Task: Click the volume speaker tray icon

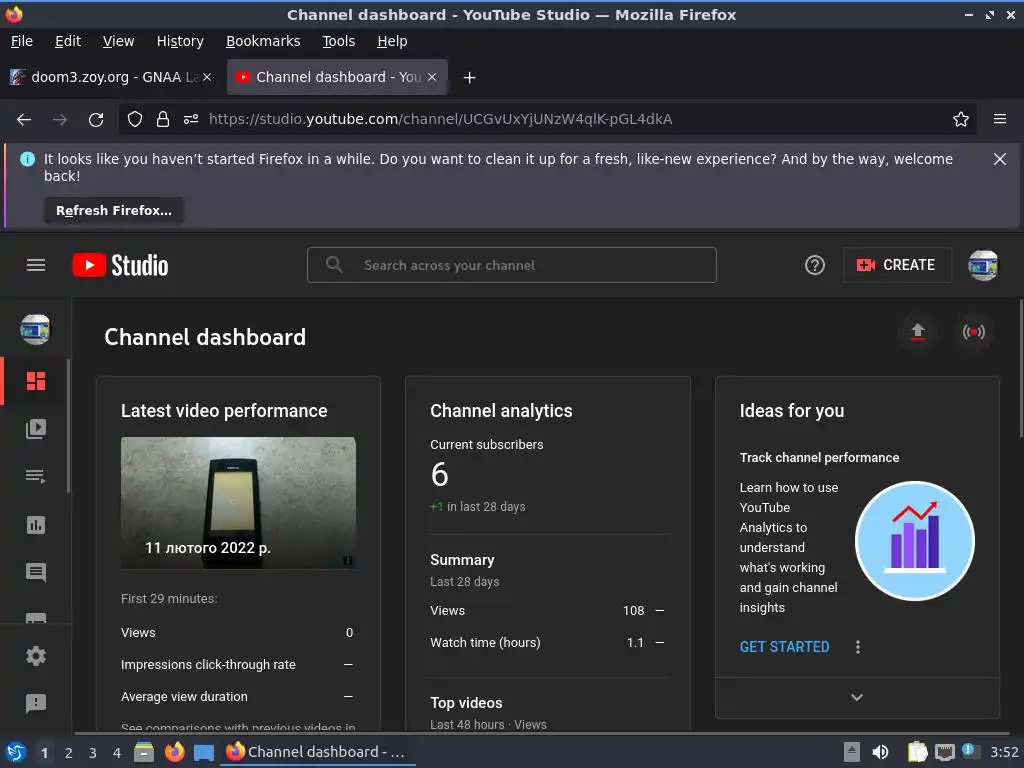Action: [x=880, y=752]
